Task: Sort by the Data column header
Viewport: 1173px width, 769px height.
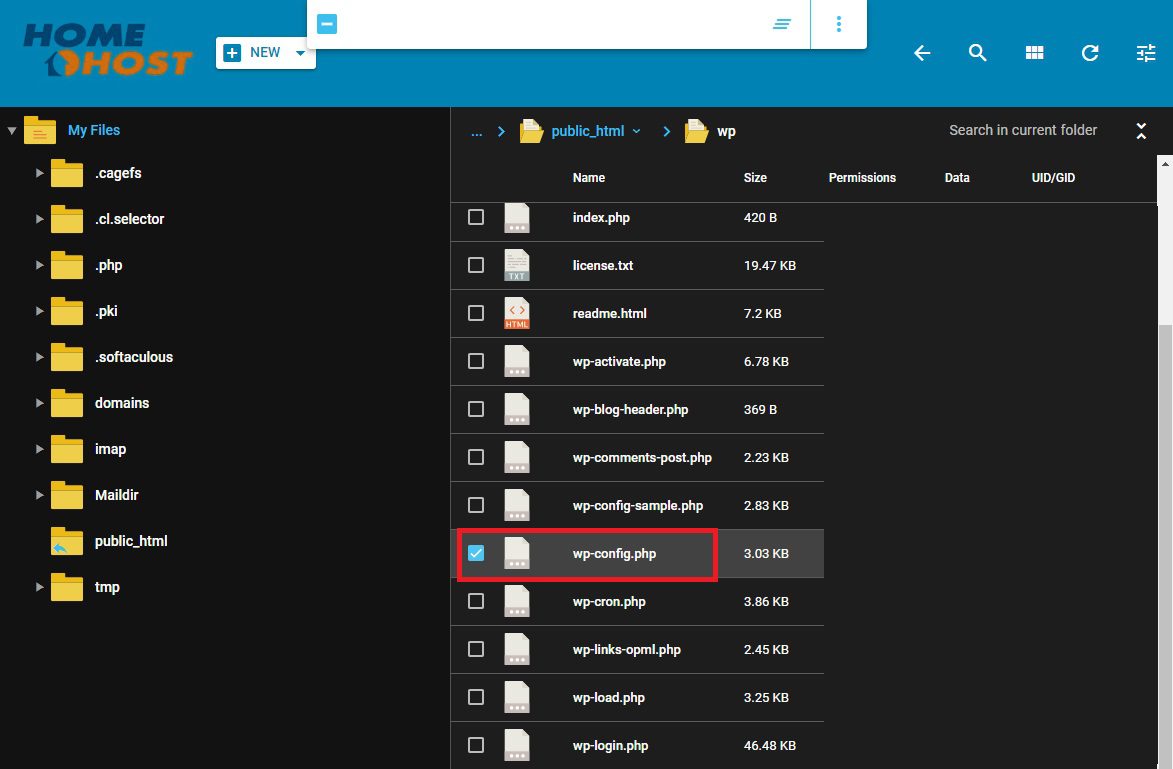Action: click(x=957, y=178)
